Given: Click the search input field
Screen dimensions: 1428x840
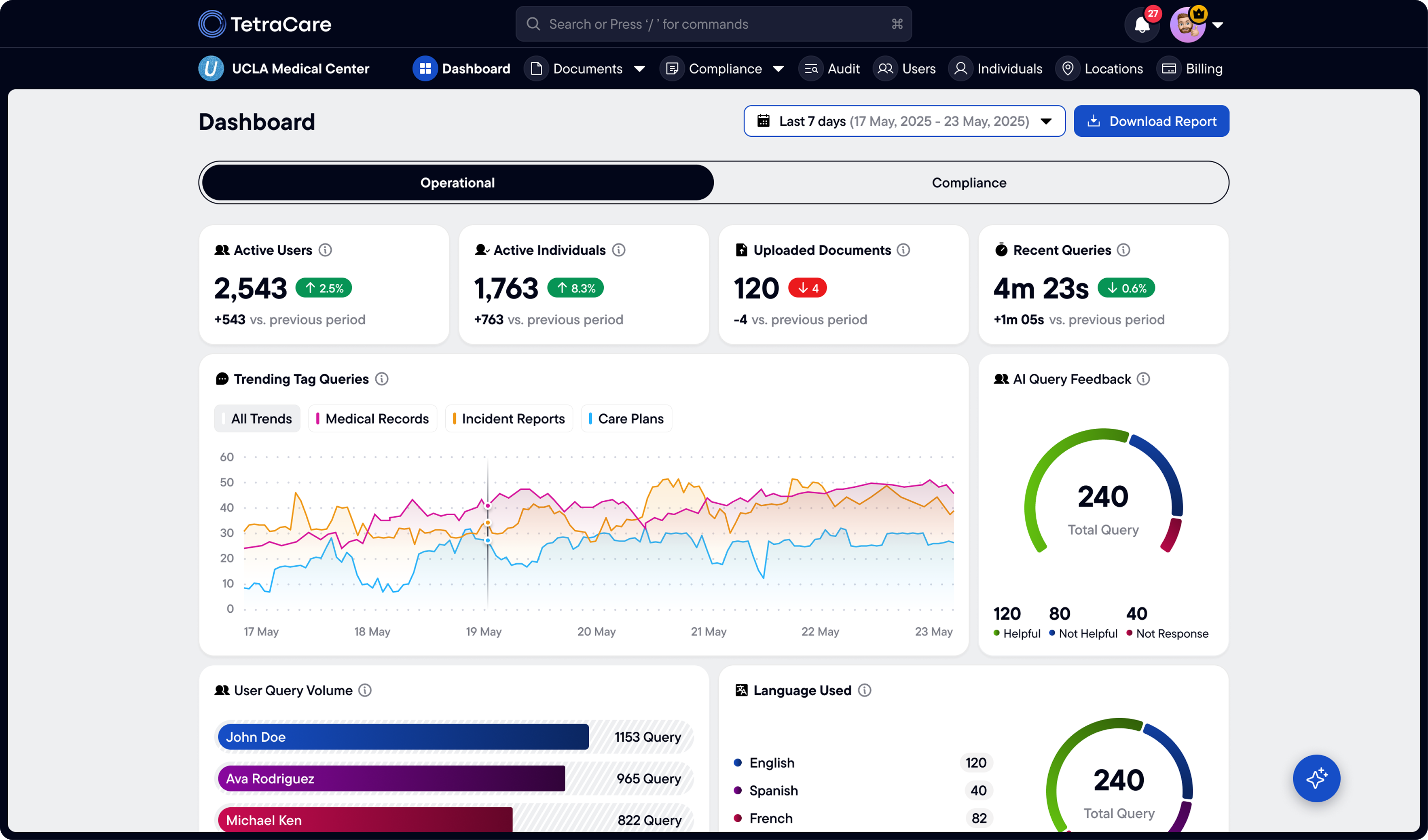Looking at the screenshot, I should pyautogui.click(x=713, y=24).
